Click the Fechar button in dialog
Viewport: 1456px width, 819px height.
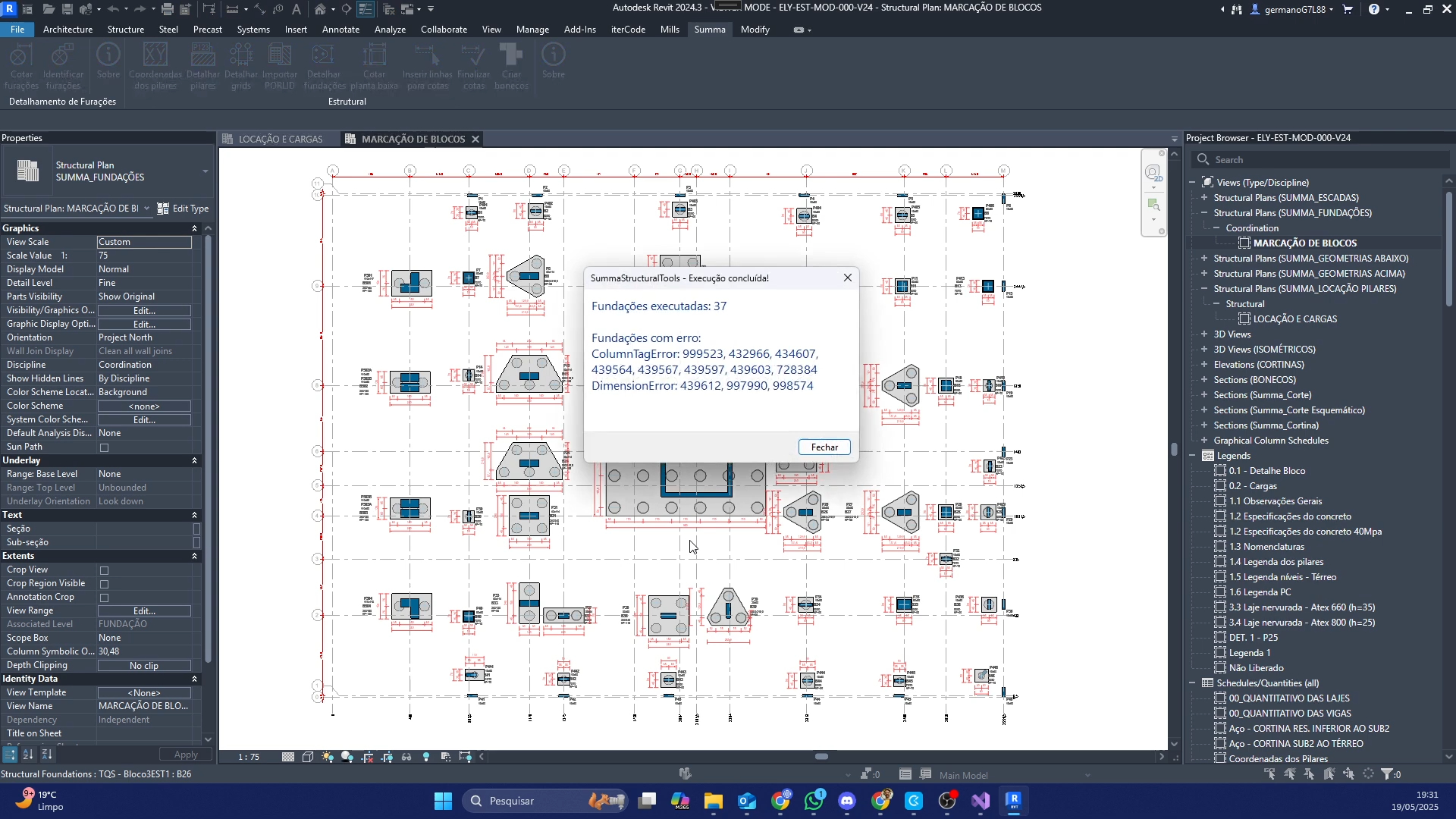(x=824, y=447)
